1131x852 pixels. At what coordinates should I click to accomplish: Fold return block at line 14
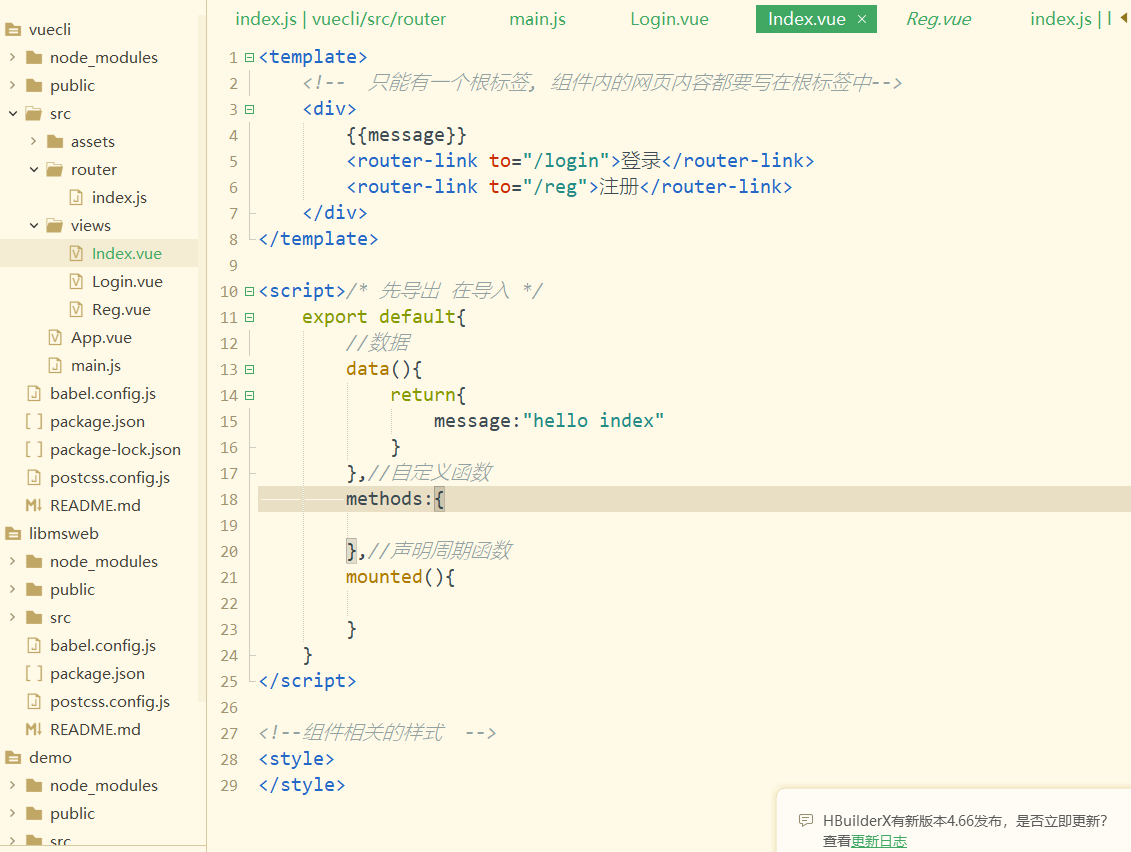(x=250, y=395)
